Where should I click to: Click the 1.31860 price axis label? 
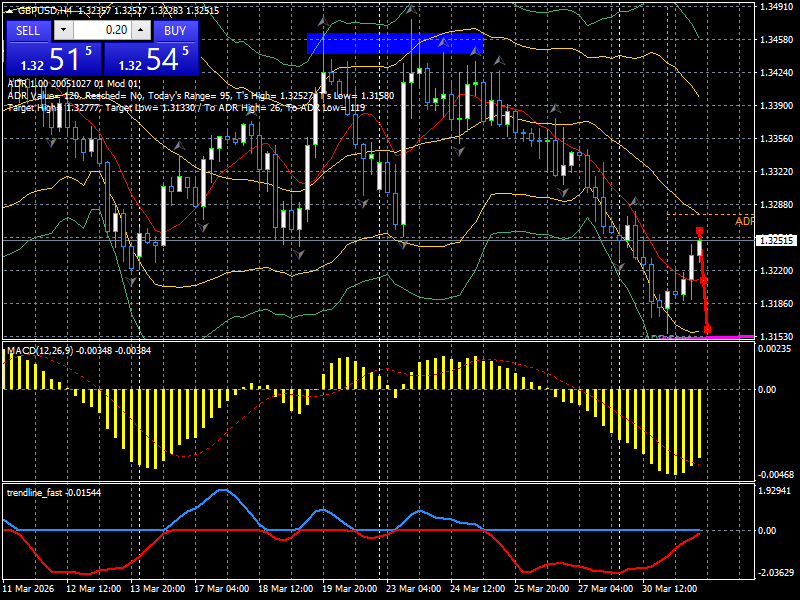pos(776,304)
